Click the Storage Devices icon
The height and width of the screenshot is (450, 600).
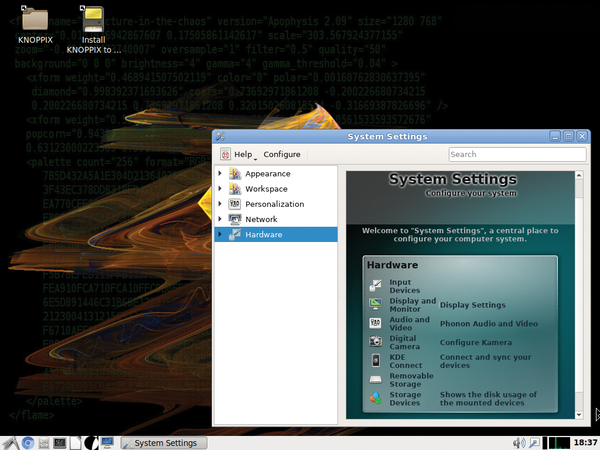(x=375, y=398)
